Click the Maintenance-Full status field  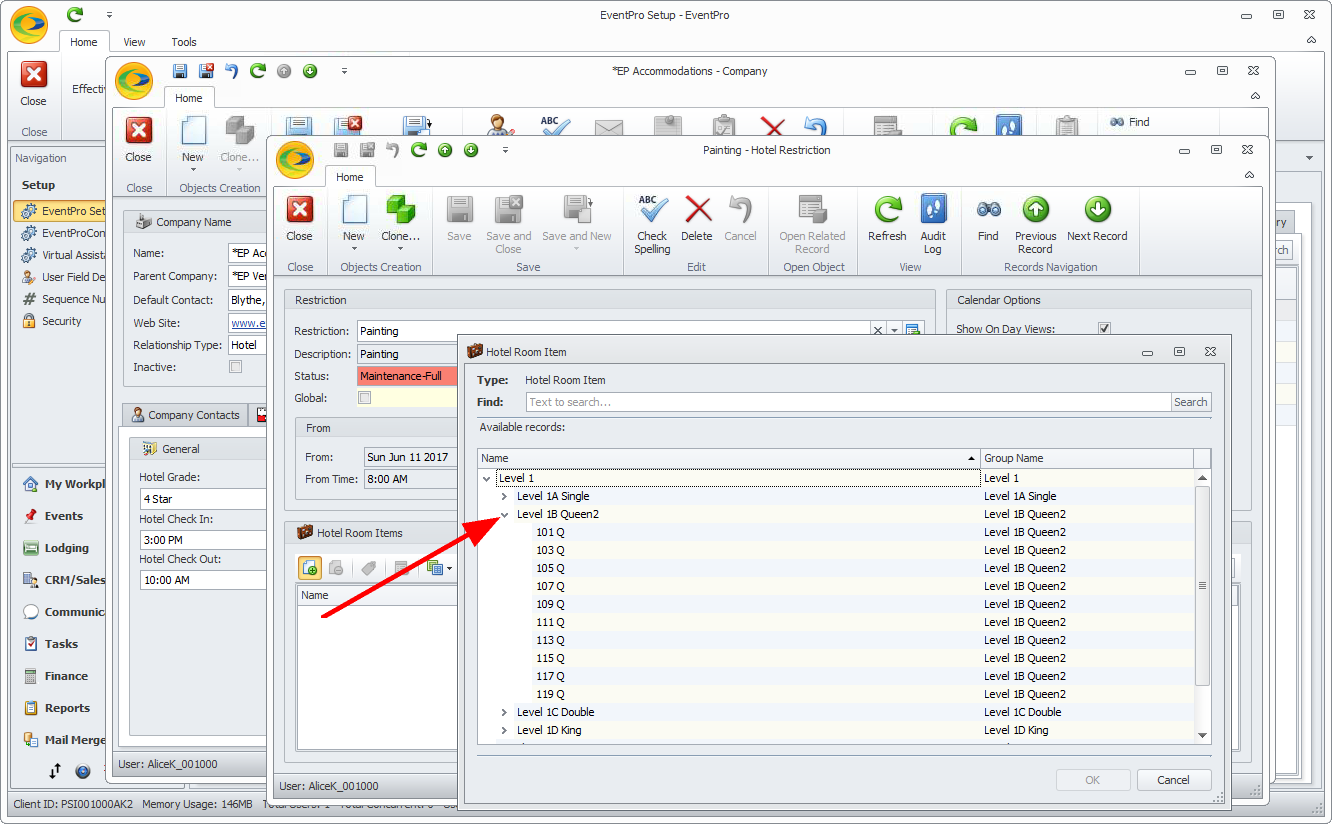tap(407, 376)
